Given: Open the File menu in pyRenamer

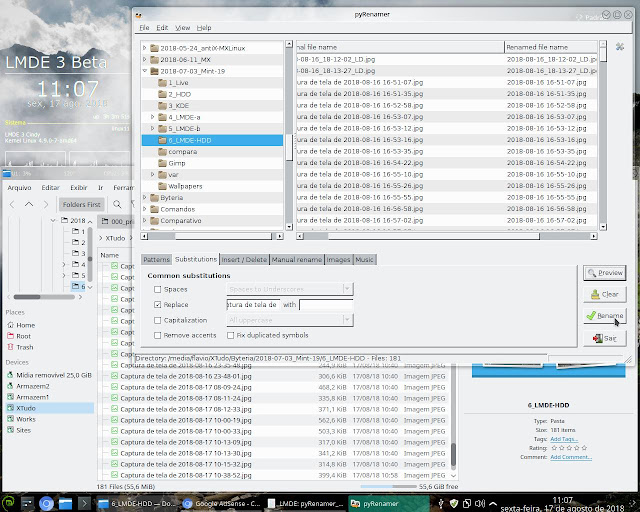Looking at the screenshot, I should pos(144,28).
